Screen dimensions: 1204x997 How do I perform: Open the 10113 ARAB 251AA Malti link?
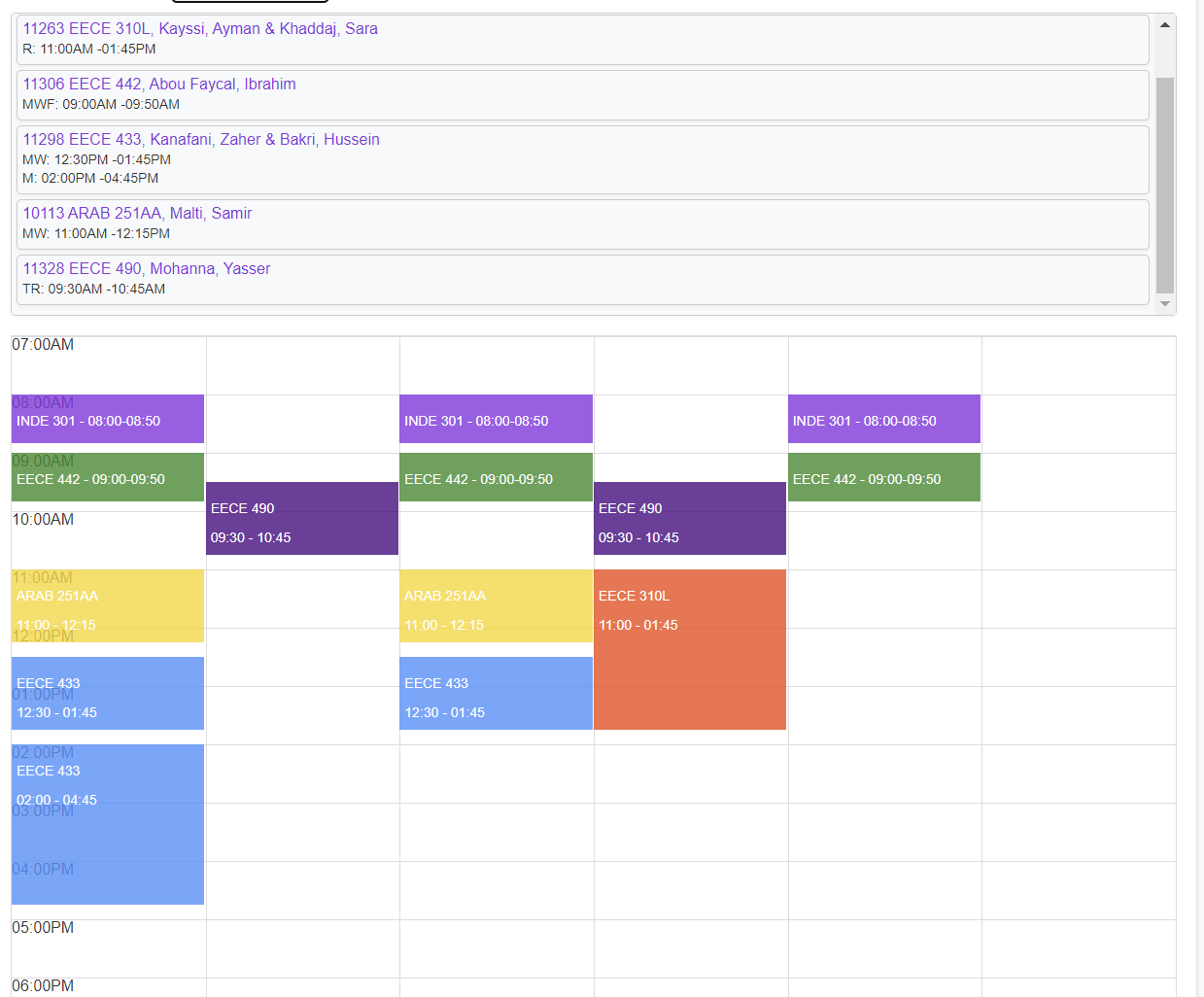tap(137, 214)
